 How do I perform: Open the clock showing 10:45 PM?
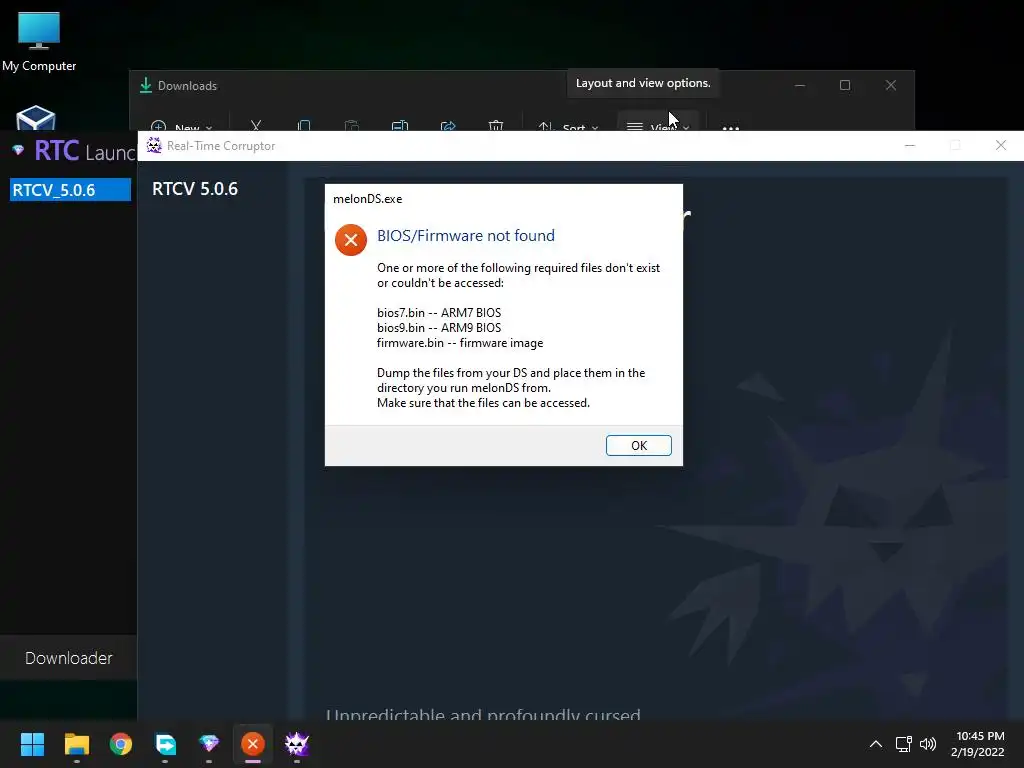click(x=978, y=744)
